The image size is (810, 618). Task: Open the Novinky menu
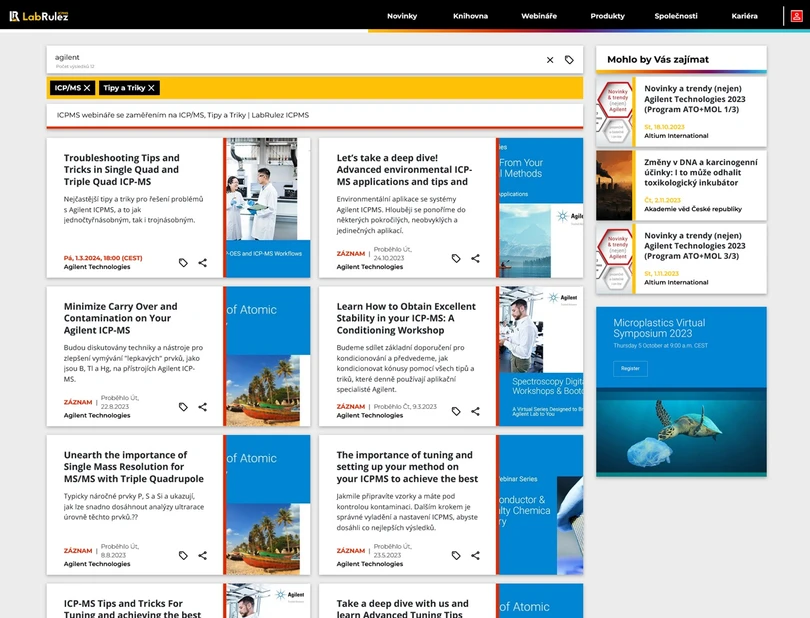(x=402, y=16)
